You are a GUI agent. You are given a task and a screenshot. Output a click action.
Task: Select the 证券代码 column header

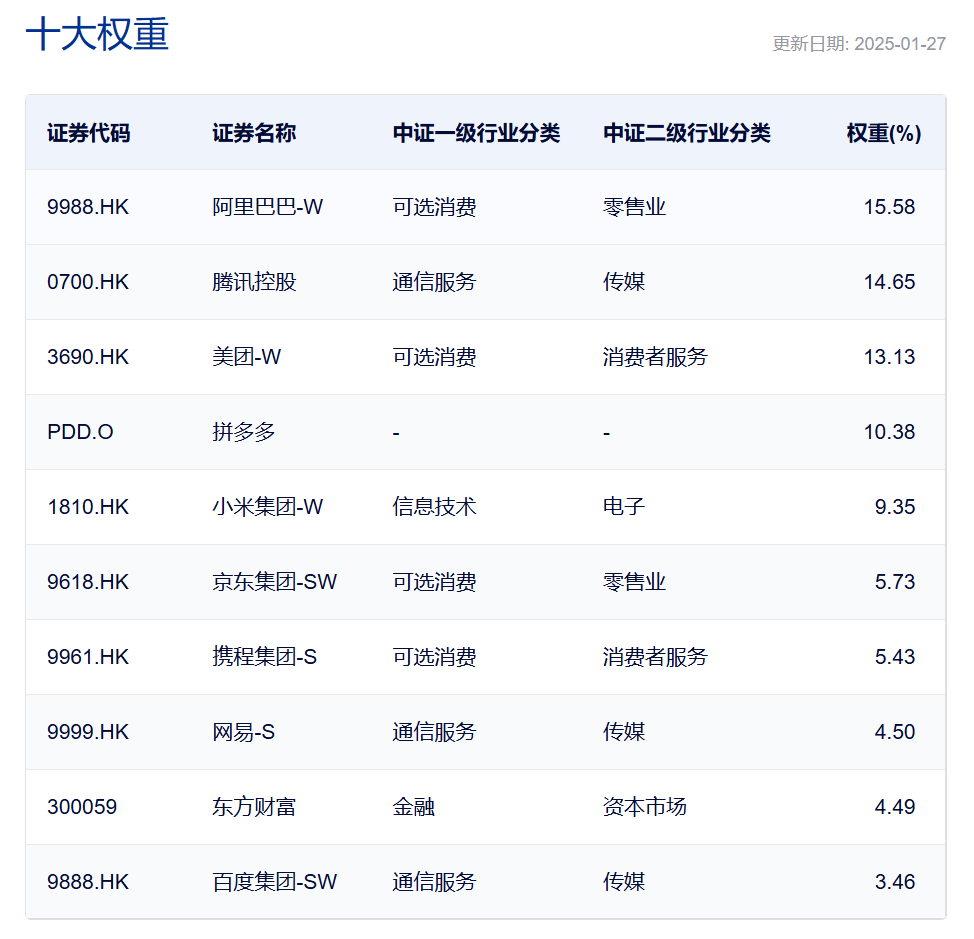tap(88, 133)
